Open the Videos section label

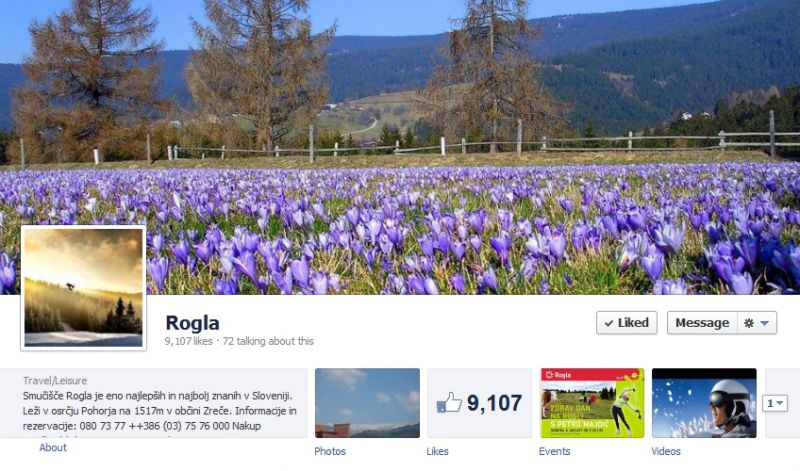(666, 451)
